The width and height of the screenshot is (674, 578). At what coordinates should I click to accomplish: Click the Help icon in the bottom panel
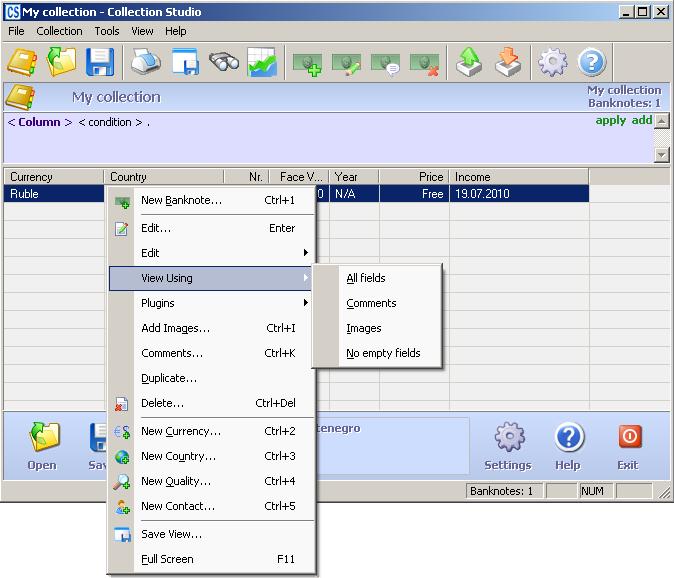tap(569, 437)
